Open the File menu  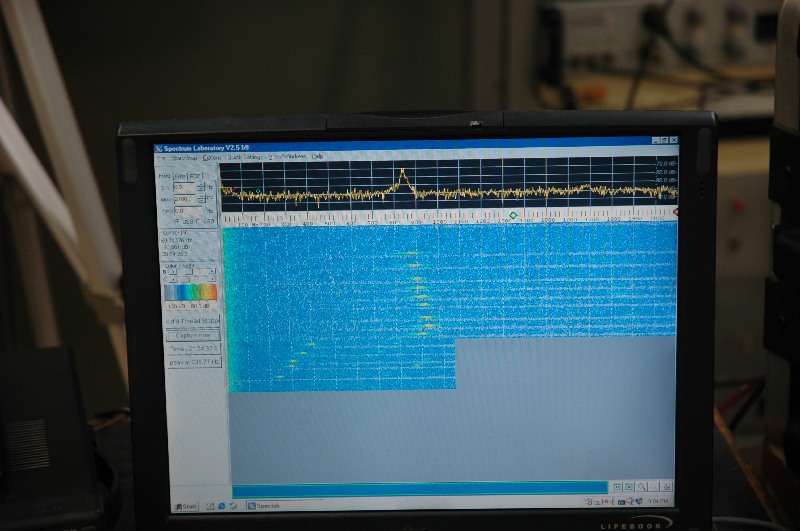[159, 157]
